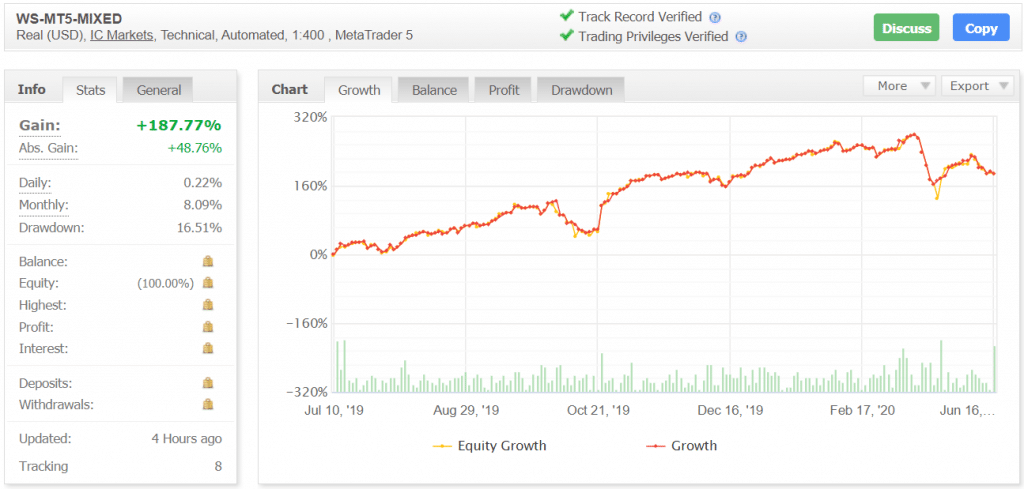
Task: Open the More dropdown menu
Action: tap(898, 86)
